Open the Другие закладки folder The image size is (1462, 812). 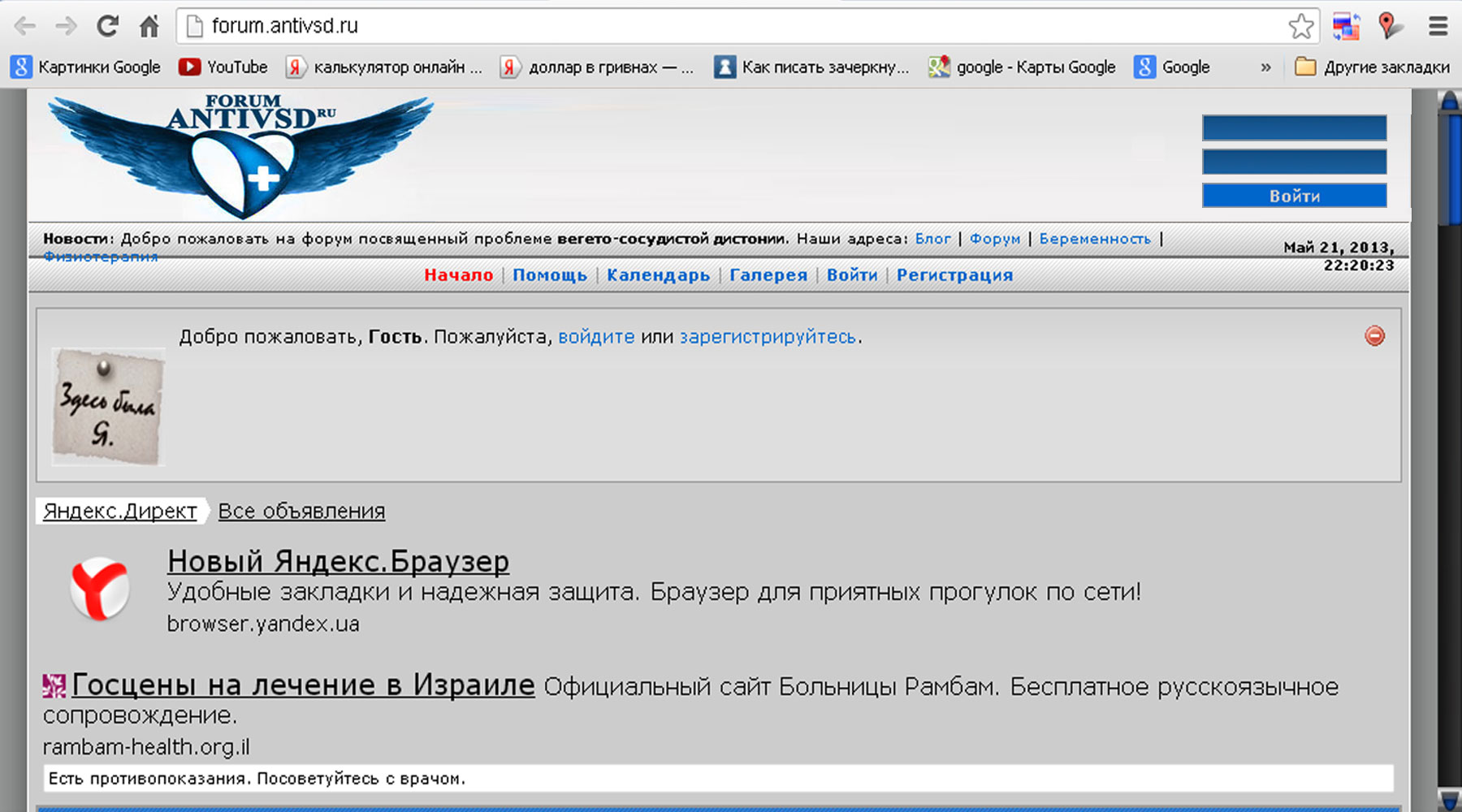pos(1372,67)
